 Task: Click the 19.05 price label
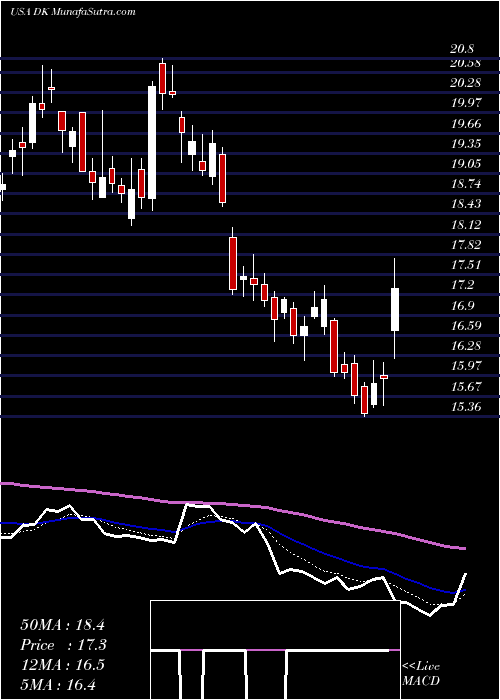tap(466, 164)
